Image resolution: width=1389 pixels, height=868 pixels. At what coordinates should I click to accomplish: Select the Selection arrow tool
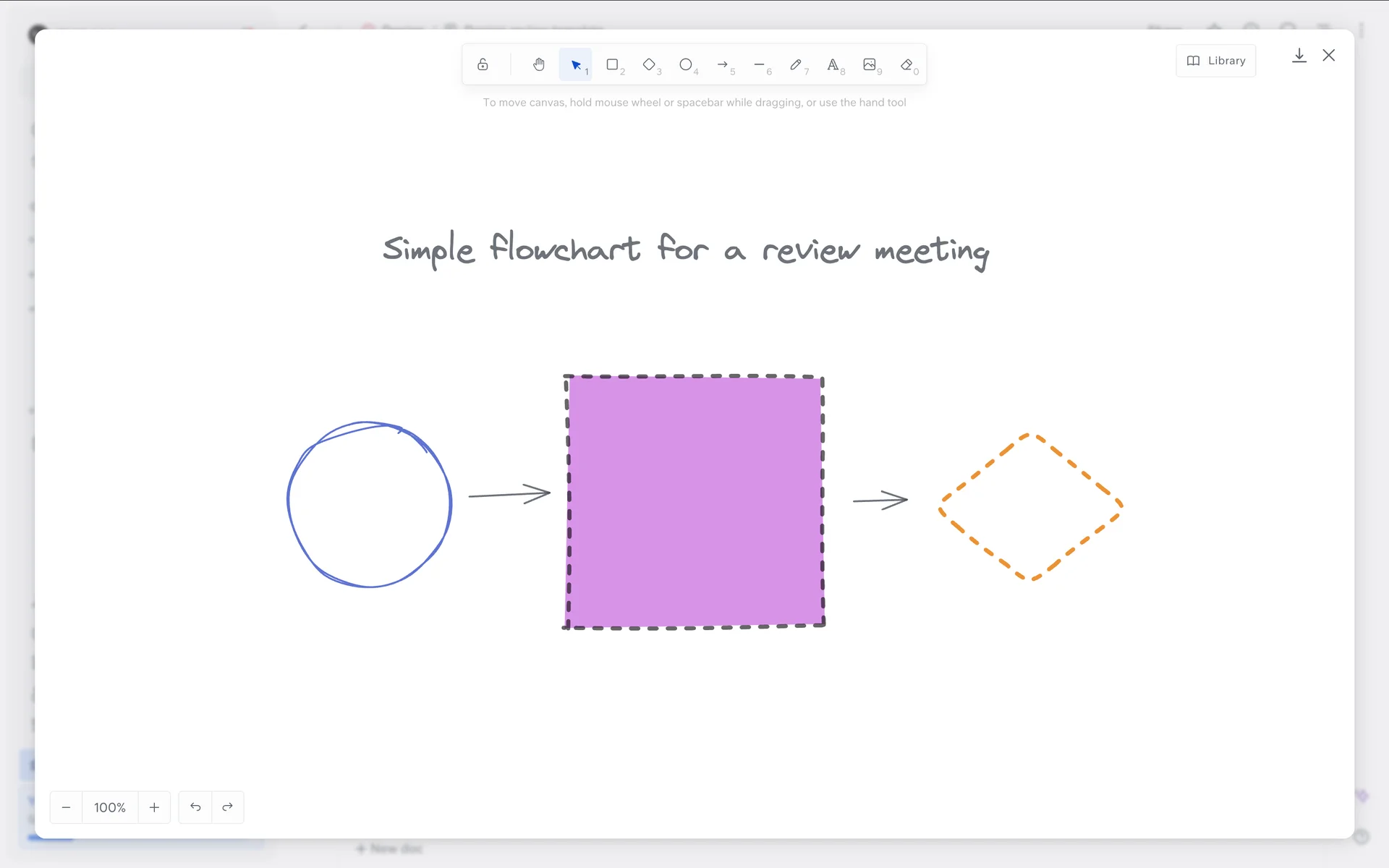(576, 64)
